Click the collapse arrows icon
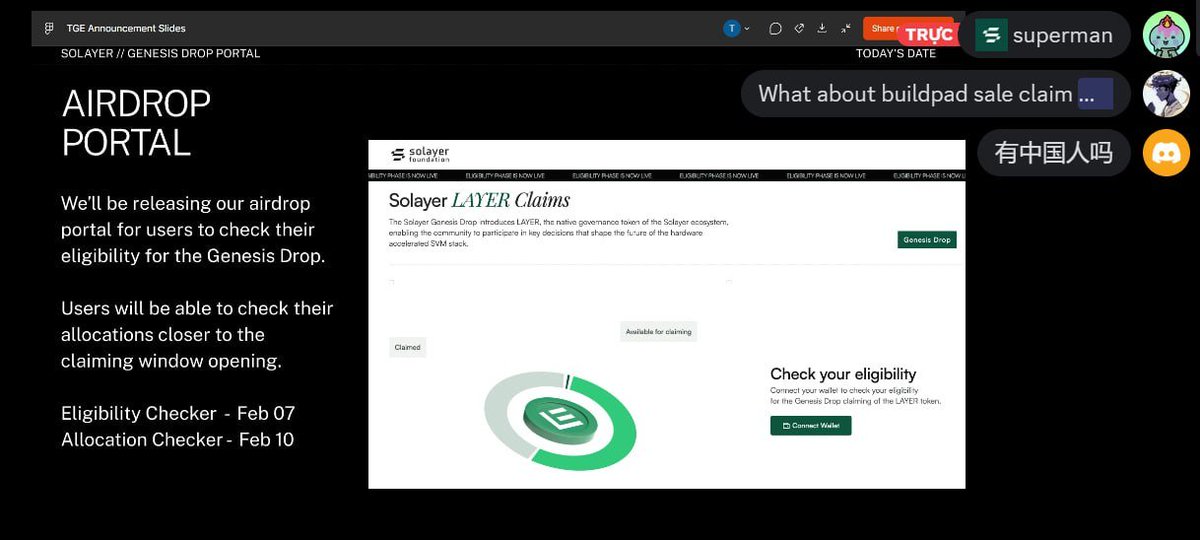This screenshot has height=540, width=1200. [846, 28]
